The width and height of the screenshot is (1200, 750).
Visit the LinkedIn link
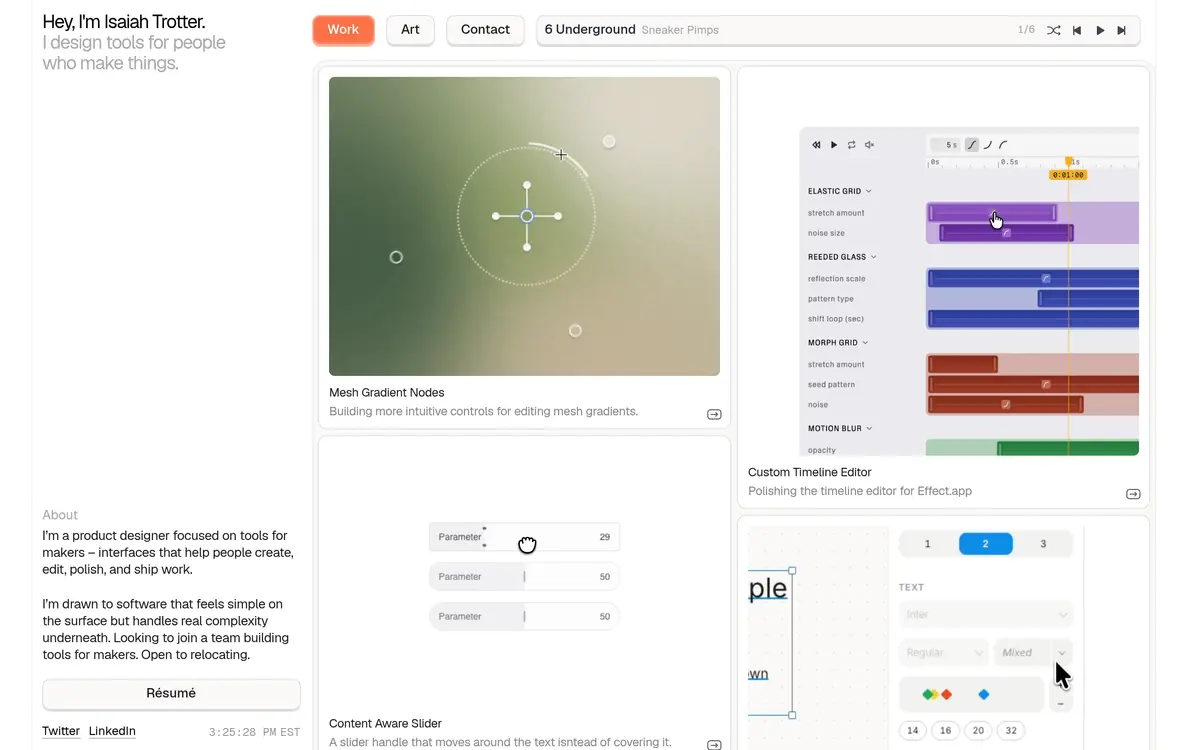[112, 731]
